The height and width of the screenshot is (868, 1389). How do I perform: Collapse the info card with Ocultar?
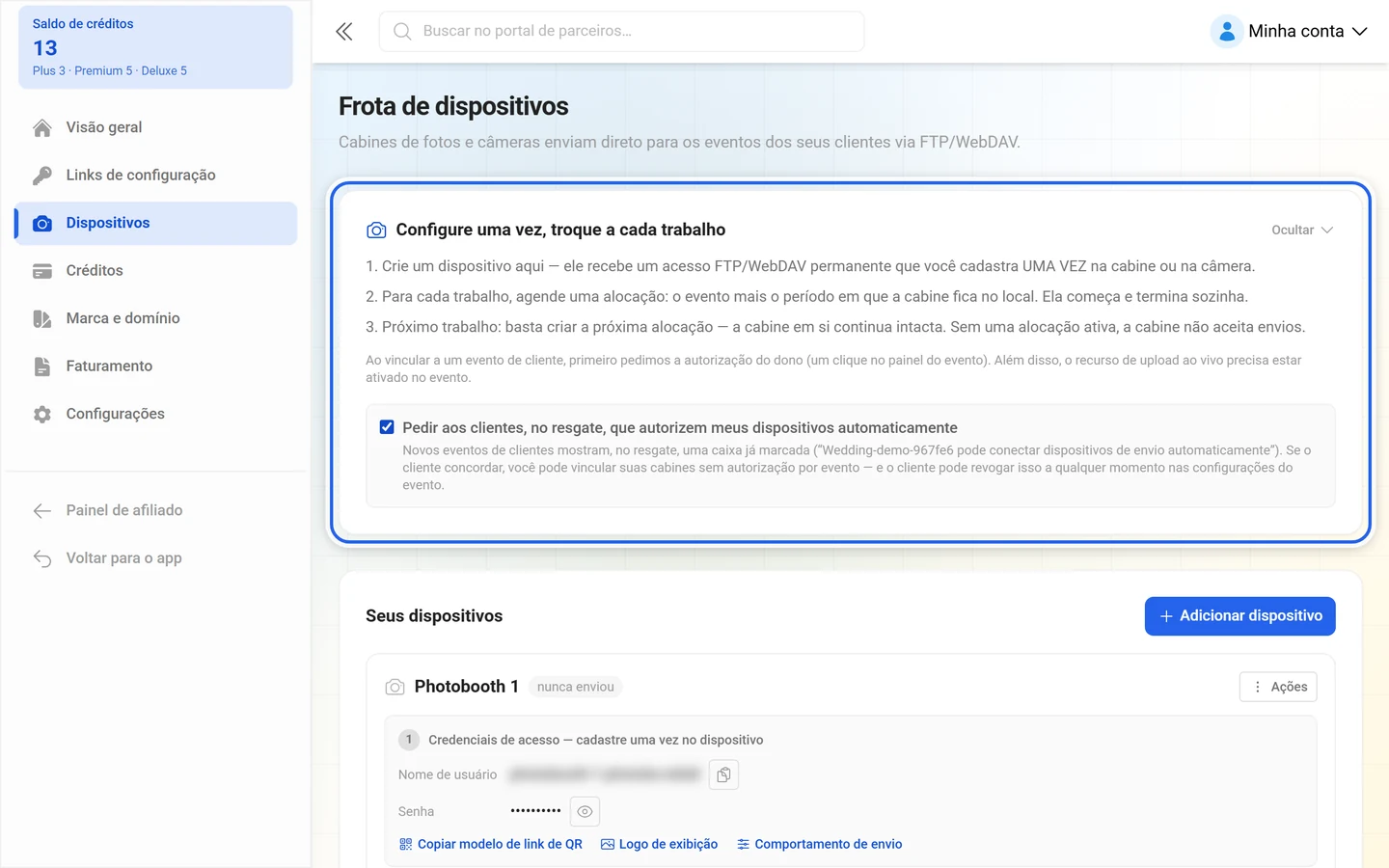pos(1302,231)
